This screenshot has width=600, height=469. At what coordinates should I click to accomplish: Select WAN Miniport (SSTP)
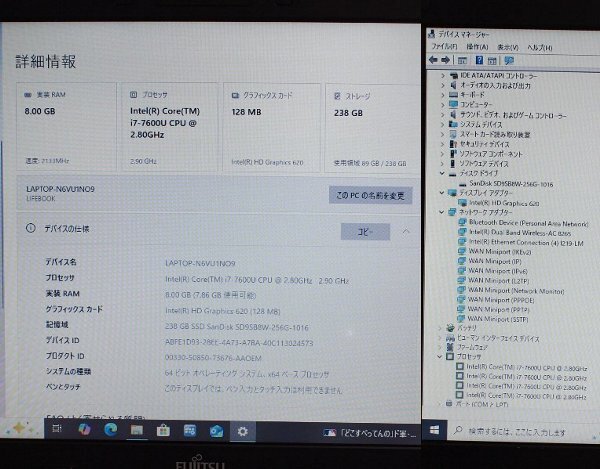click(x=498, y=319)
